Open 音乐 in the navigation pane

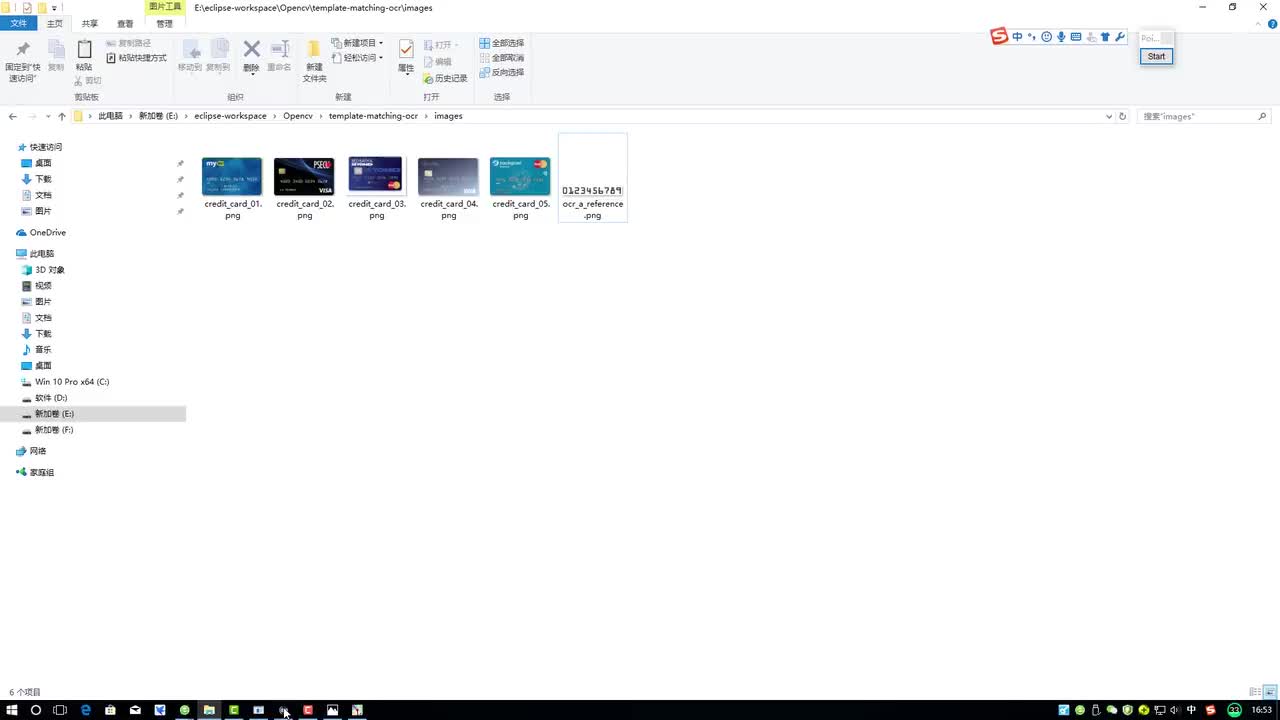click(x=36, y=350)
